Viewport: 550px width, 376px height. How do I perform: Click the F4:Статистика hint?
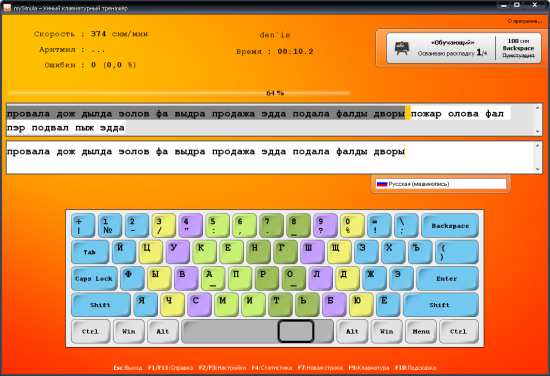272,368
